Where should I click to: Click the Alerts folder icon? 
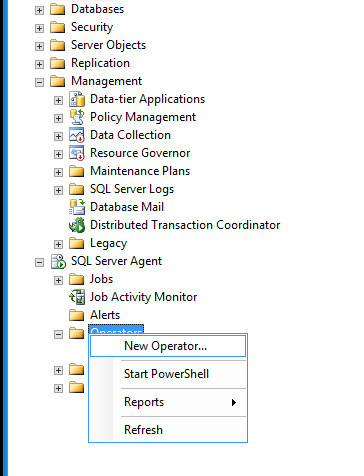pyautogui.click(x=77, y=315)
